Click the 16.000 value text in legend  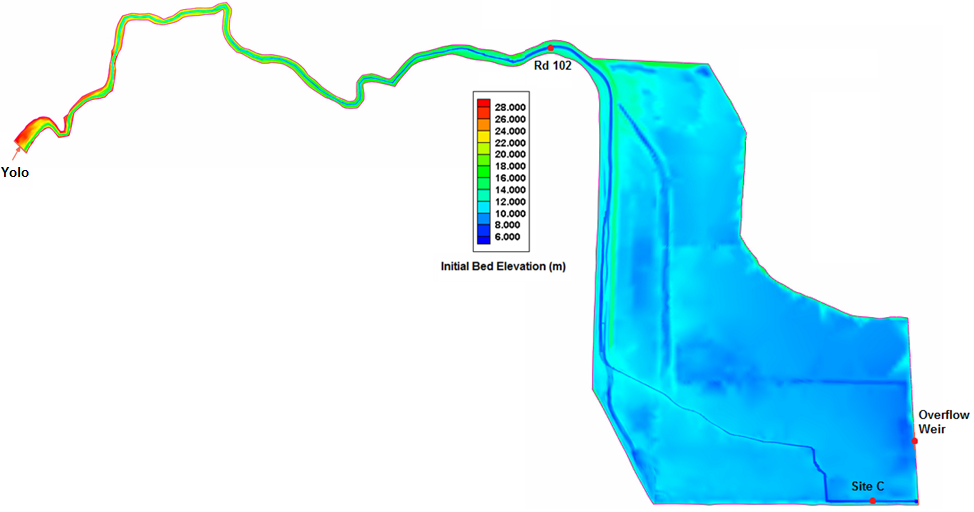point(510,178)
